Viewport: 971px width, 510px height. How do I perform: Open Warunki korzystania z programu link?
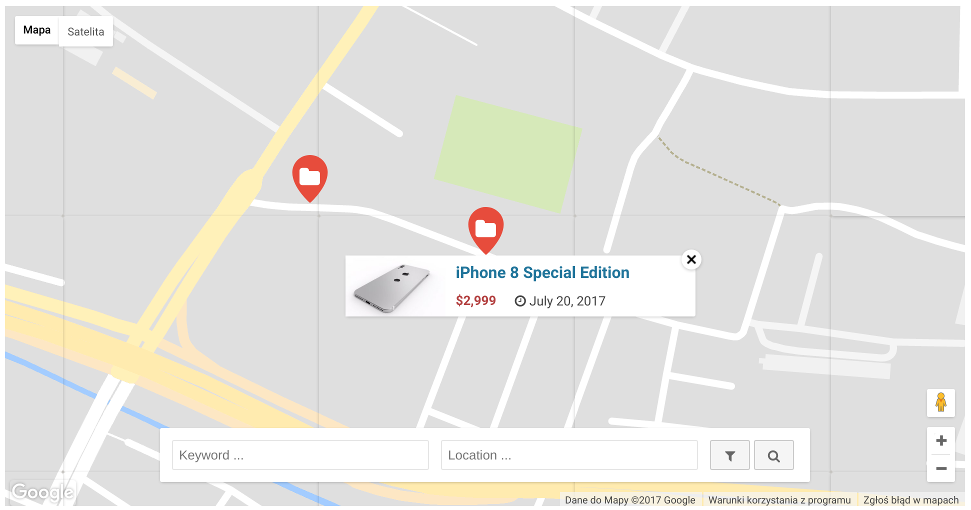pos(779,500)
